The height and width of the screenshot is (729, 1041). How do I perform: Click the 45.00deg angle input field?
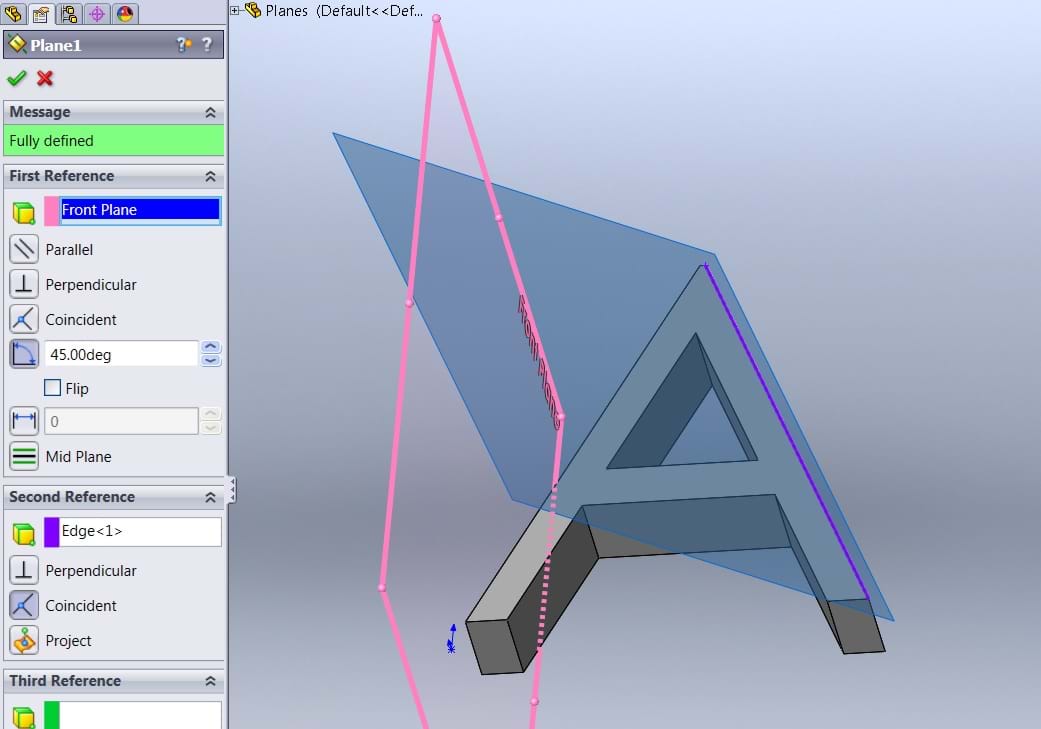tap(122, 354)
